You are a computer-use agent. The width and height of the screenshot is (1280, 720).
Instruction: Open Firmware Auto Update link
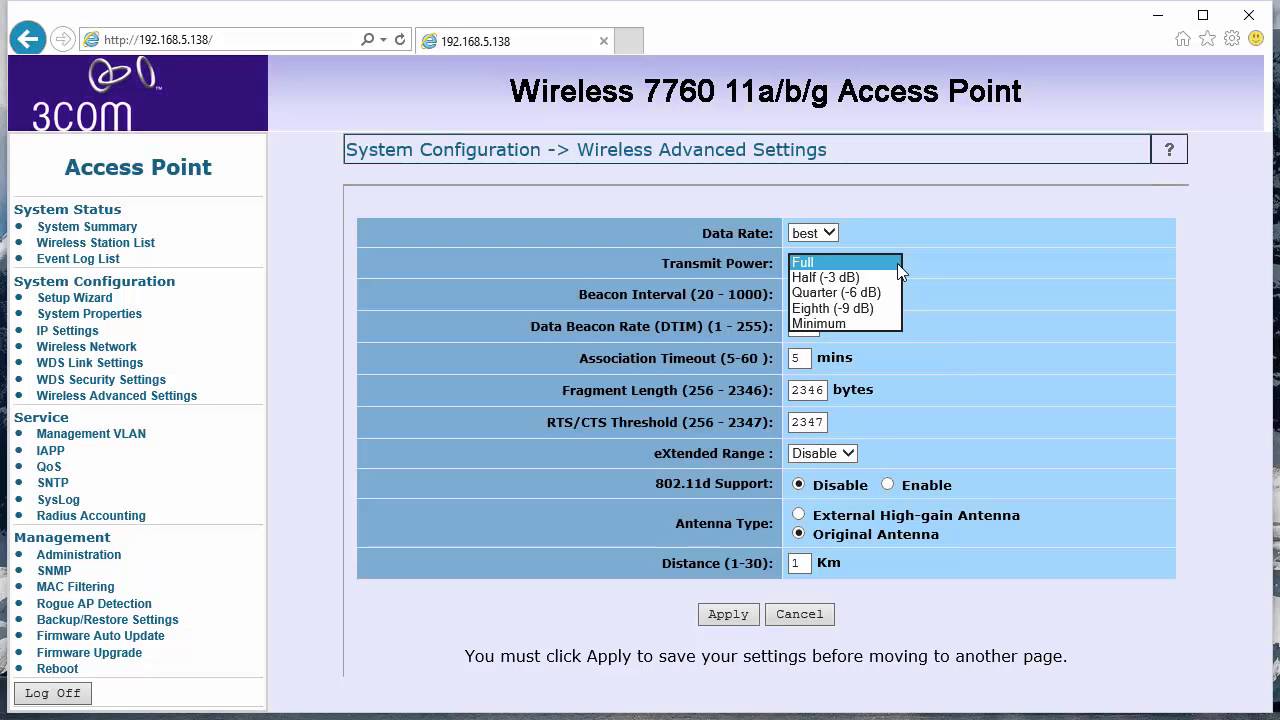101,636
